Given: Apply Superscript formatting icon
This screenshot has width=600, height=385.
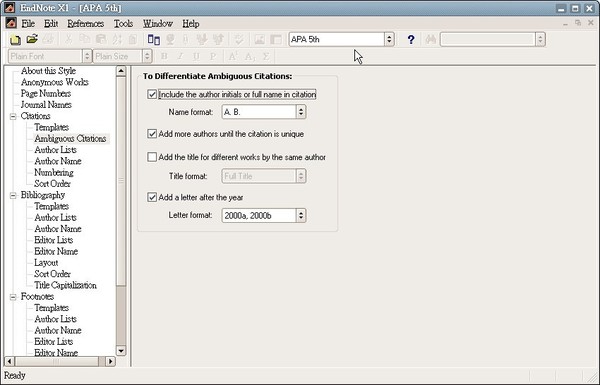Looking at the screenshot, I should click(x=232, y=56).
